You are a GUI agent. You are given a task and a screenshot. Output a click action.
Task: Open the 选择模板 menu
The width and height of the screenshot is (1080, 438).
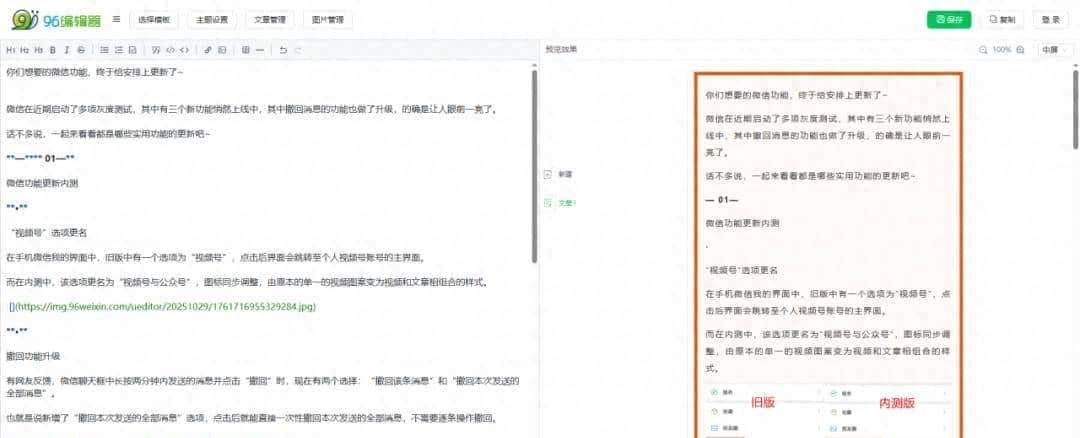[x=154, y=20]
